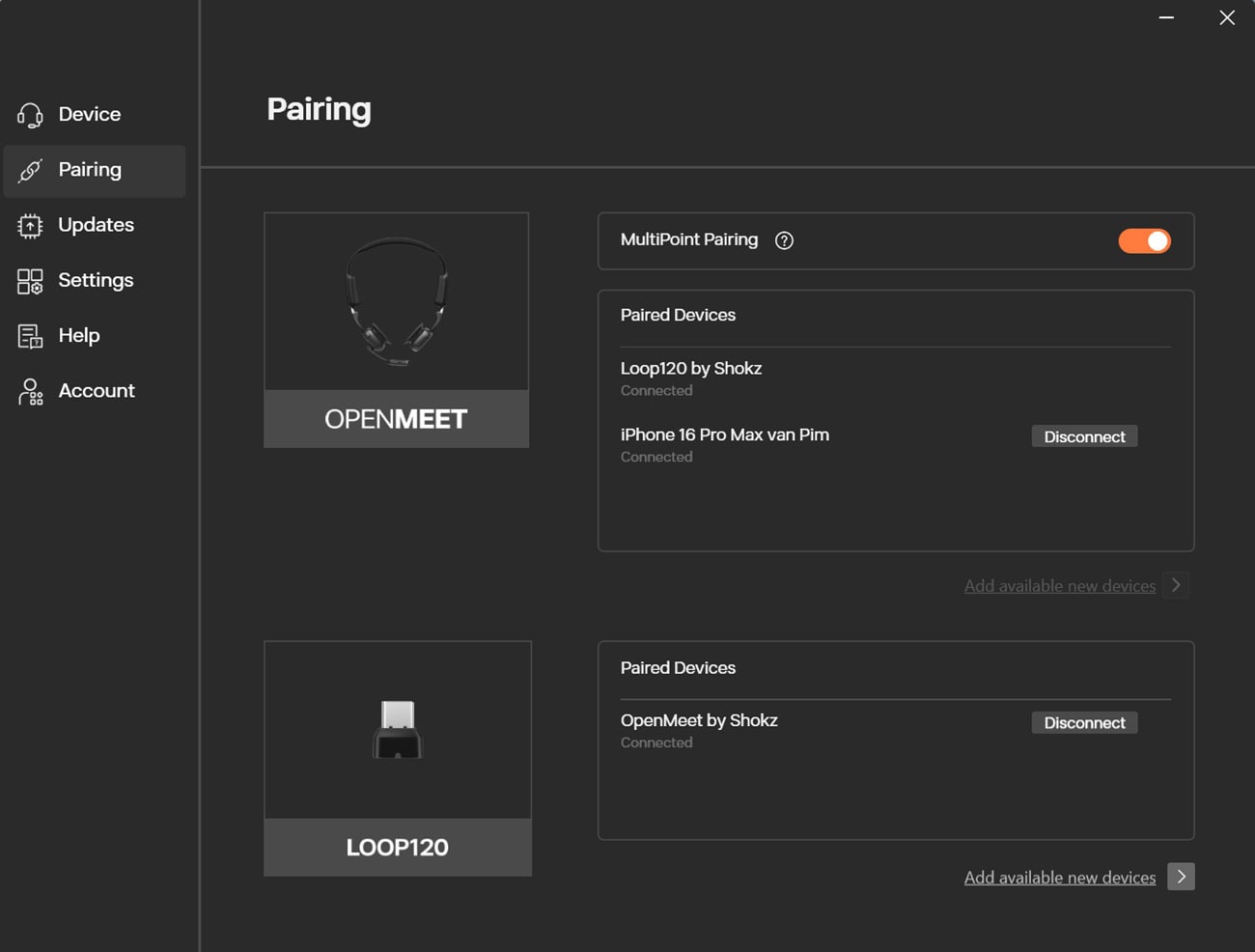Expand Loop120 add-devices chevron arrow
Screen dimensions: 1255x952
[x=1181, y=877]
